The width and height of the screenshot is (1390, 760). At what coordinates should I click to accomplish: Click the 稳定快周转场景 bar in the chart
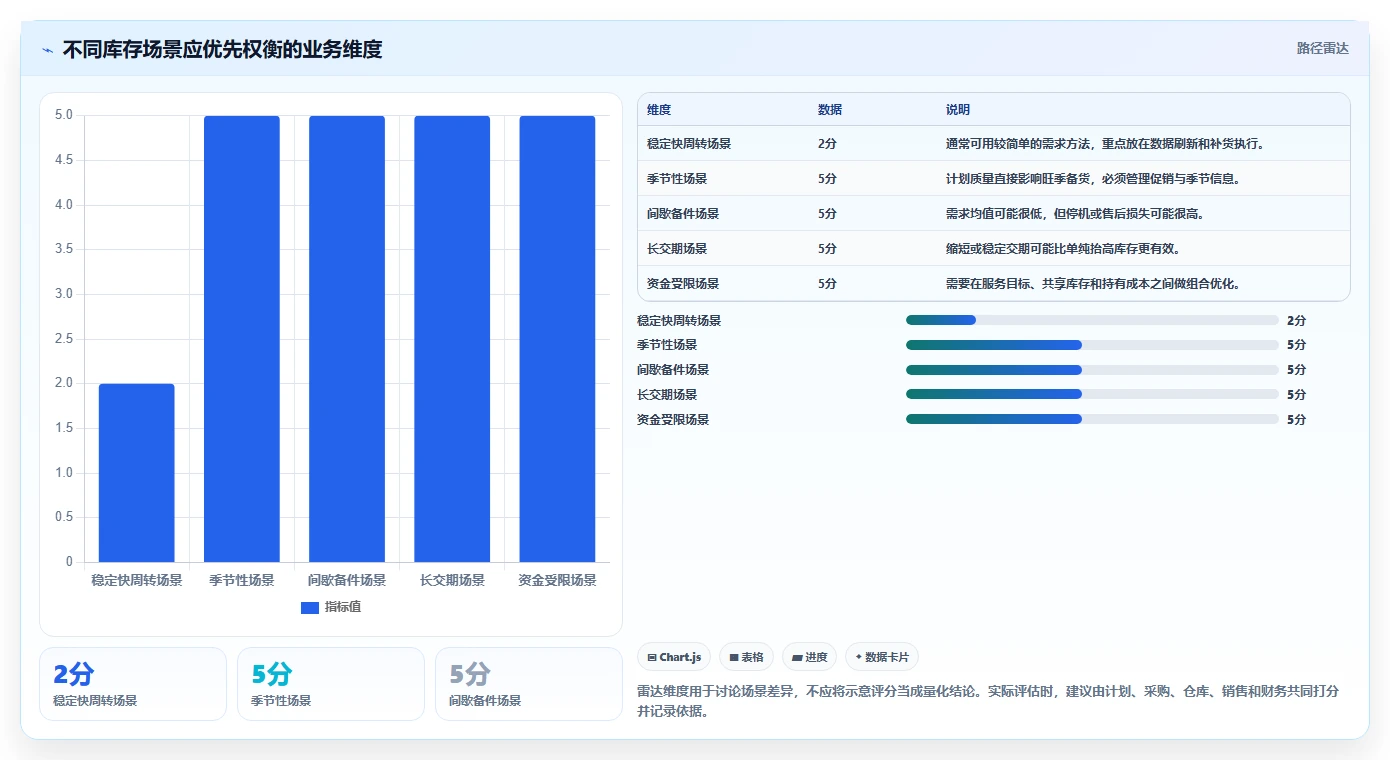[x=136, y=472]
